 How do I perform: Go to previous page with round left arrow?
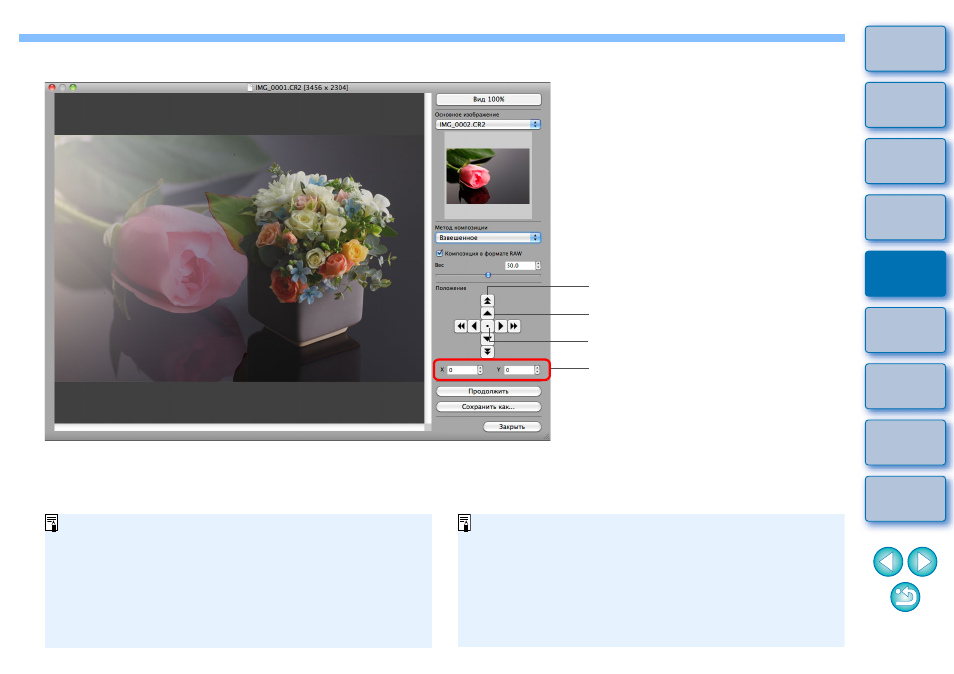(888, 561)
